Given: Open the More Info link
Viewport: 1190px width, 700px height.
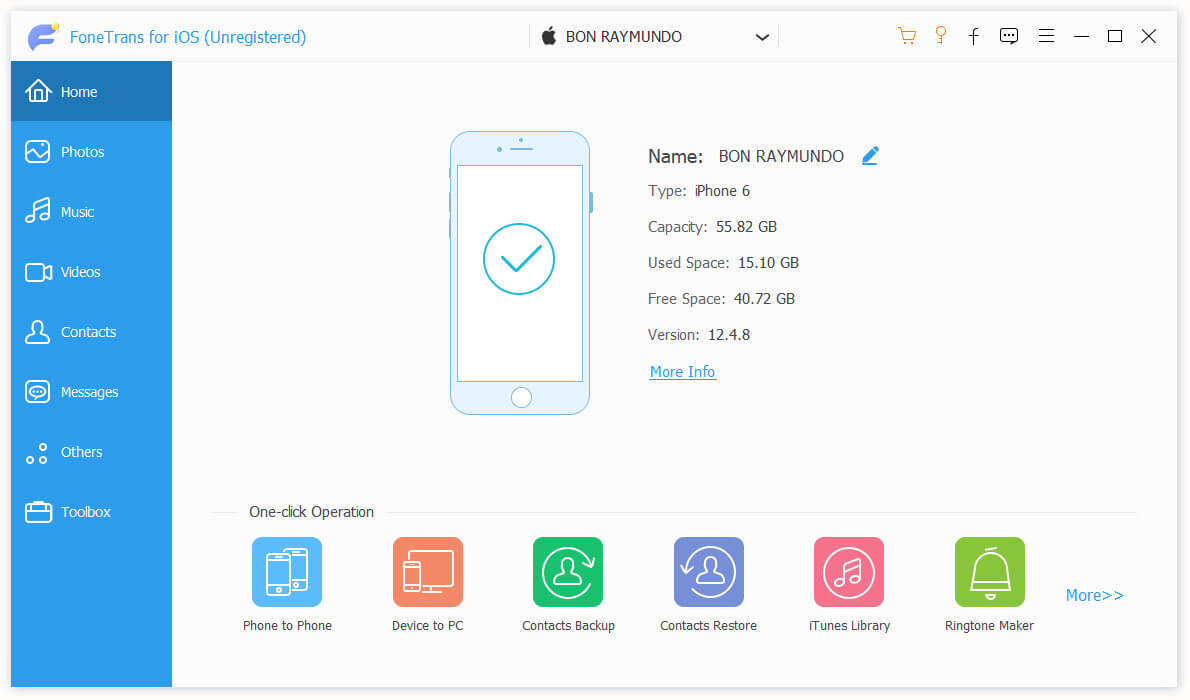Looking at the screenshot, I should click(x=682, y=372).
